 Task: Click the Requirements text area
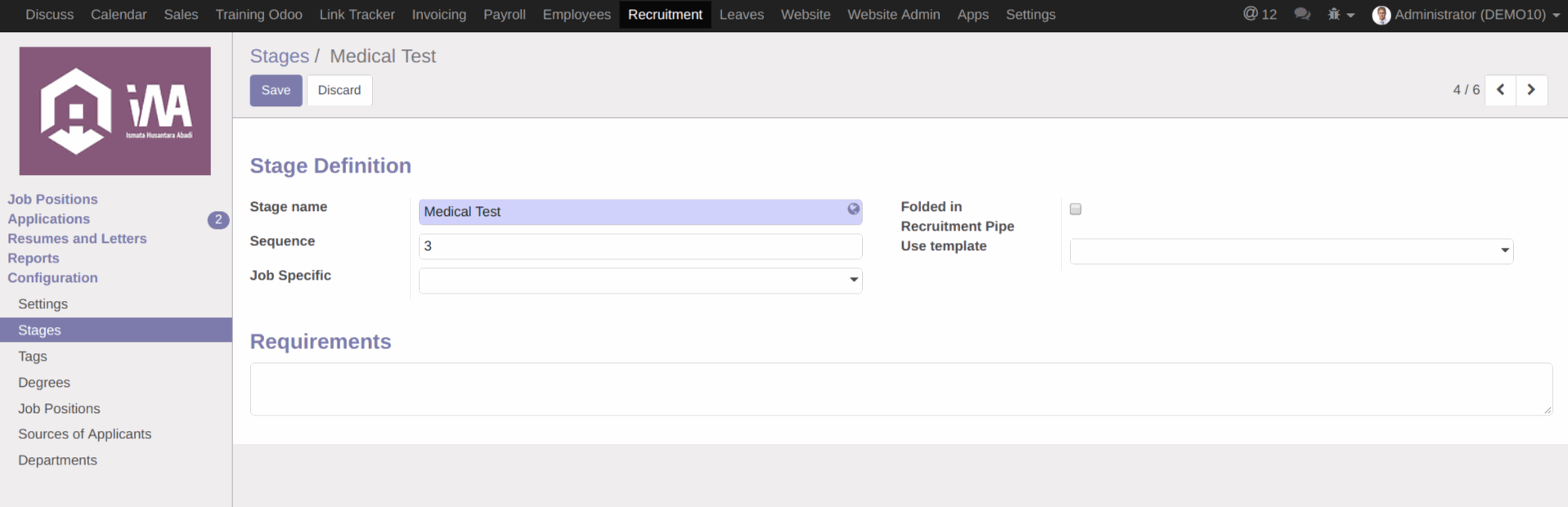[x=900, y=389]
